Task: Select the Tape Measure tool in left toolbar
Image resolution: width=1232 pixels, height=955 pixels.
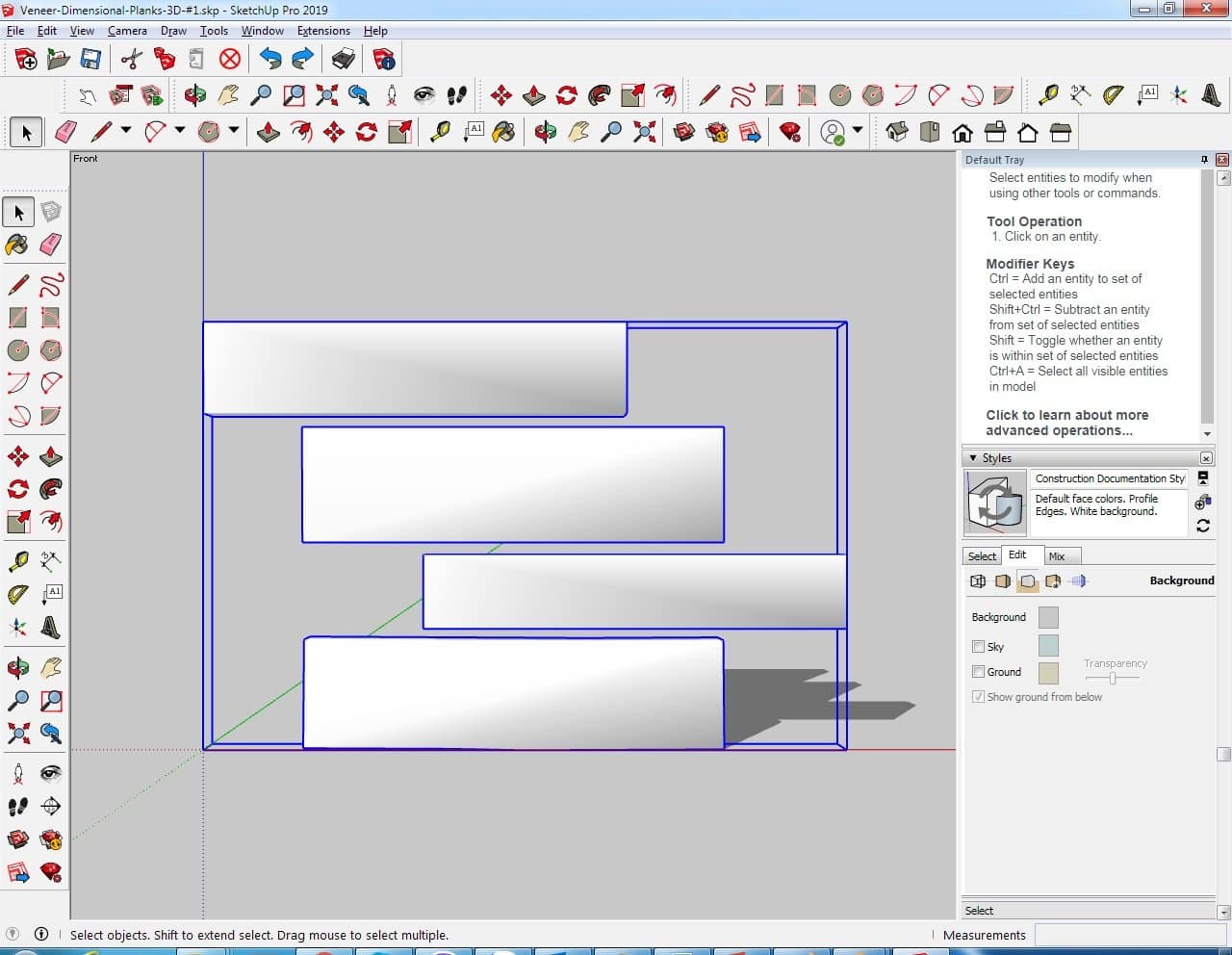Action: [x=18, y=561]
